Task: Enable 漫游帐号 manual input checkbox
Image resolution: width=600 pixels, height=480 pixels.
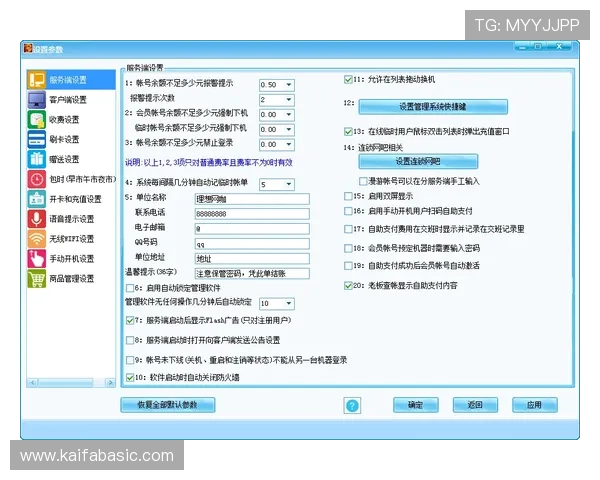Action: click(363, 181)
